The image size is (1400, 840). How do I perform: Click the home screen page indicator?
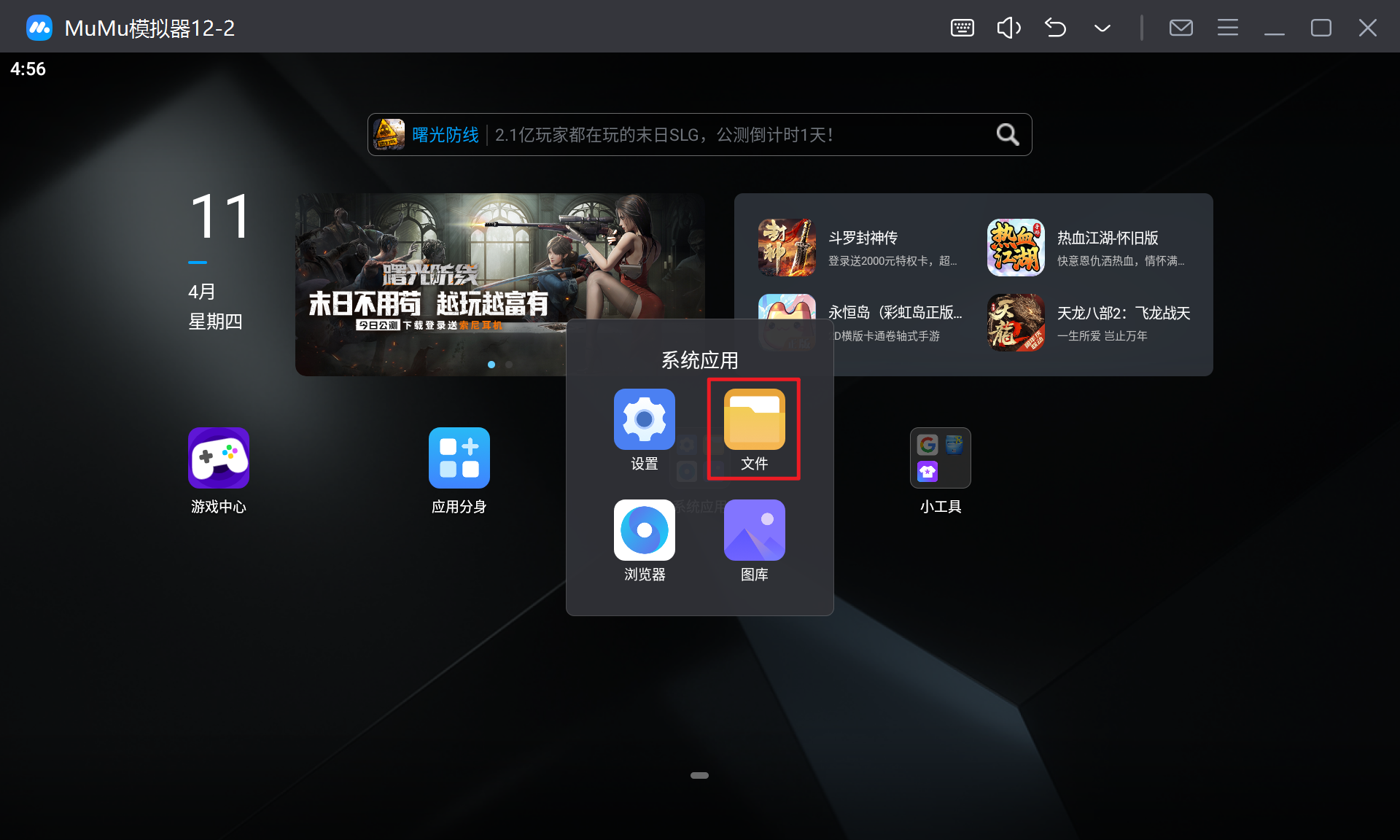click(699, 775)
